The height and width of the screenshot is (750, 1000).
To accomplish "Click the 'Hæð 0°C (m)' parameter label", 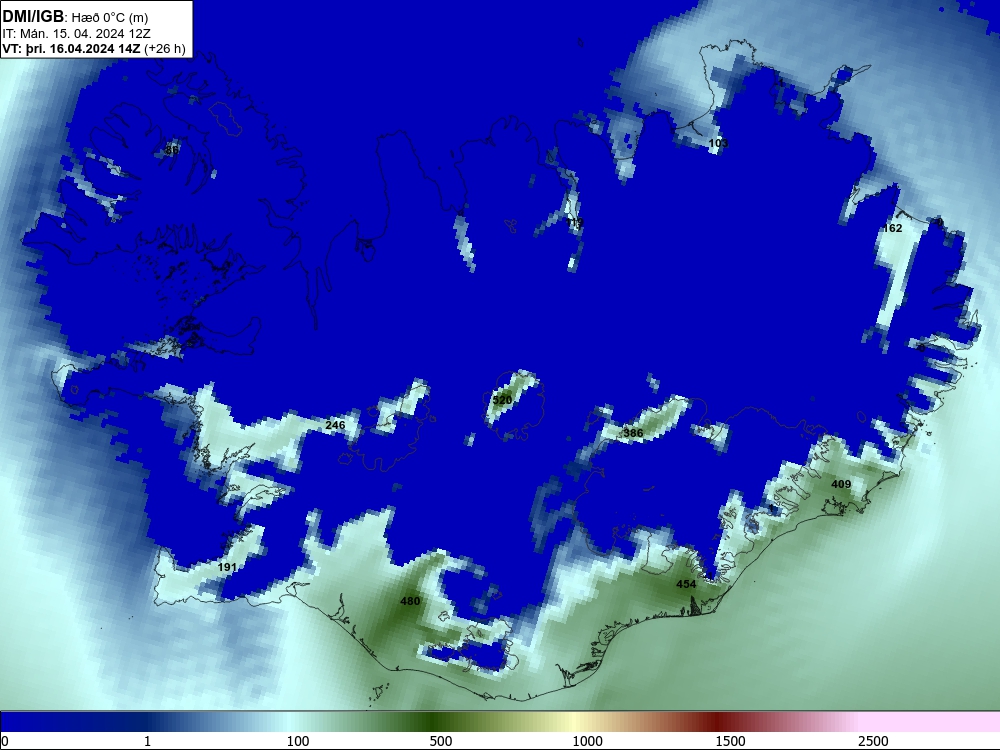I will click(110, 18).
